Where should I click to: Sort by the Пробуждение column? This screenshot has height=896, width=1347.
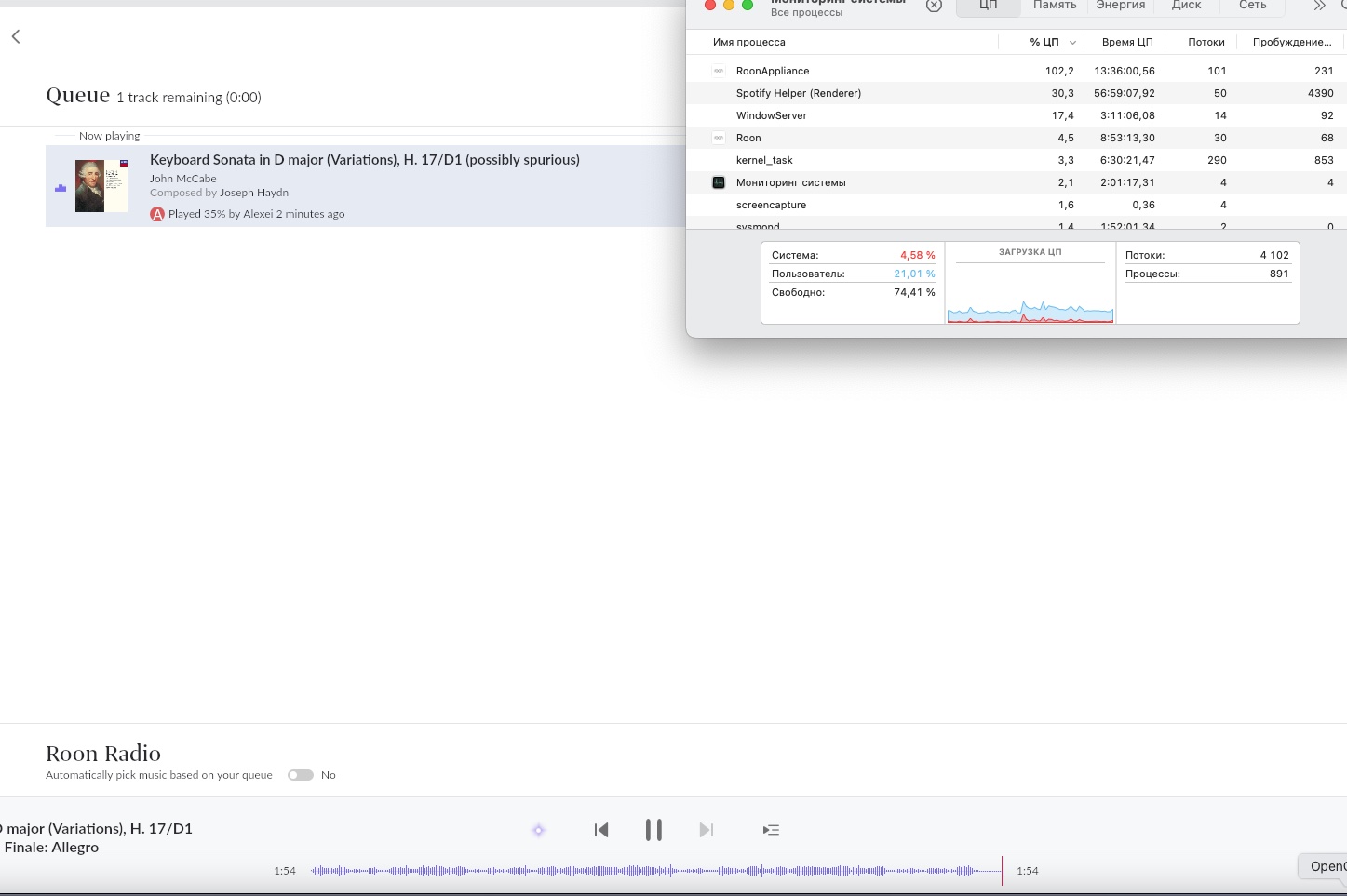click(x=1292, y=42)
